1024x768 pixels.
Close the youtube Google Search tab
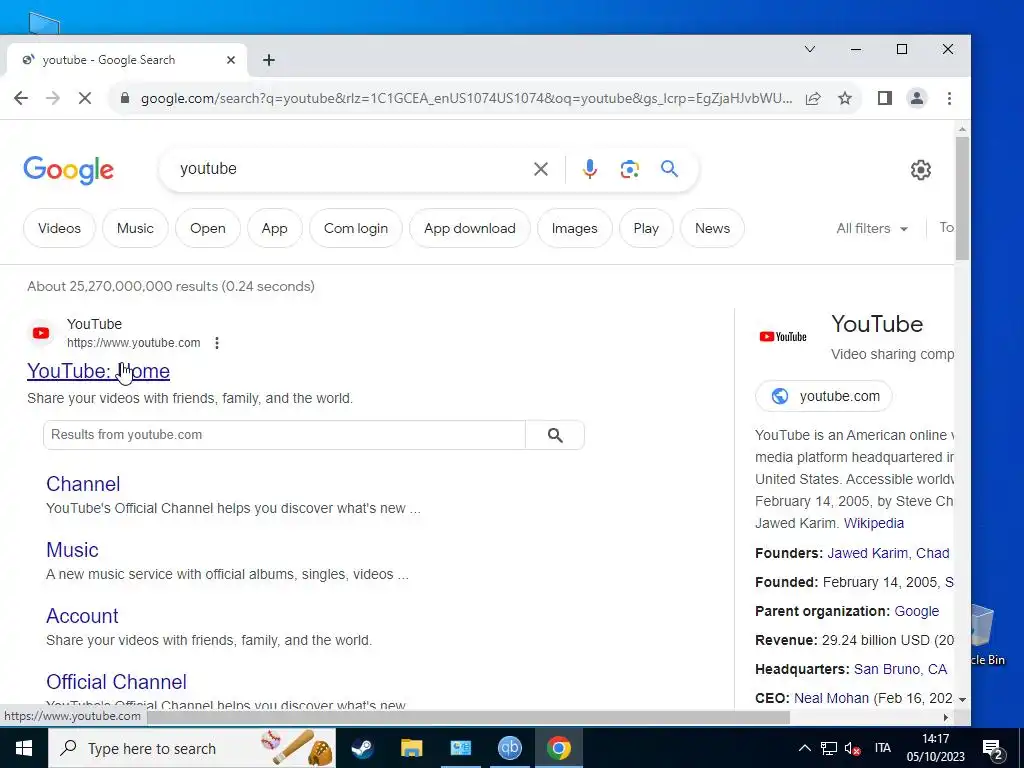(x=231, y=60)
